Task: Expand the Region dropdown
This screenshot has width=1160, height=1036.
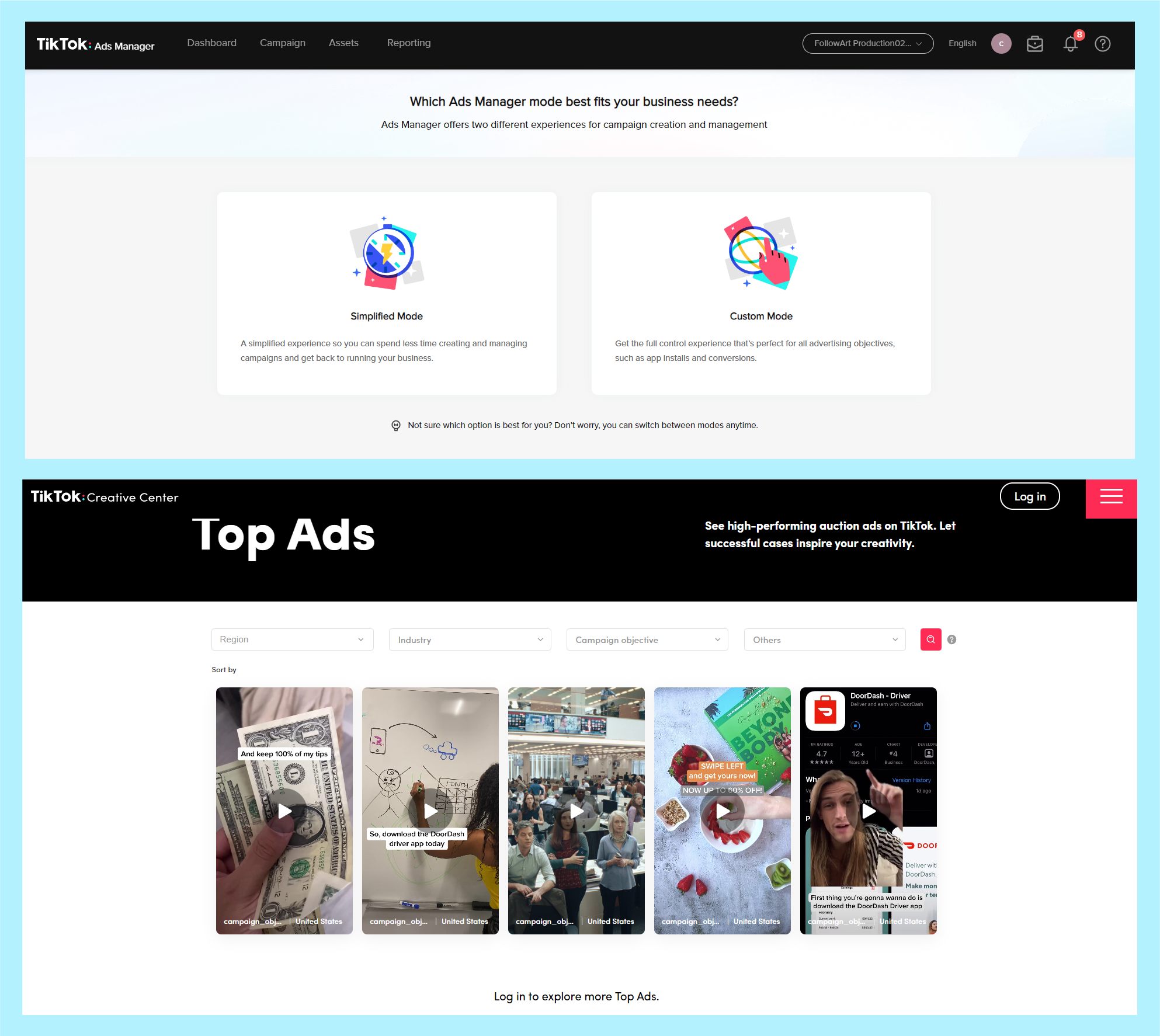Action: click(292, 639)
